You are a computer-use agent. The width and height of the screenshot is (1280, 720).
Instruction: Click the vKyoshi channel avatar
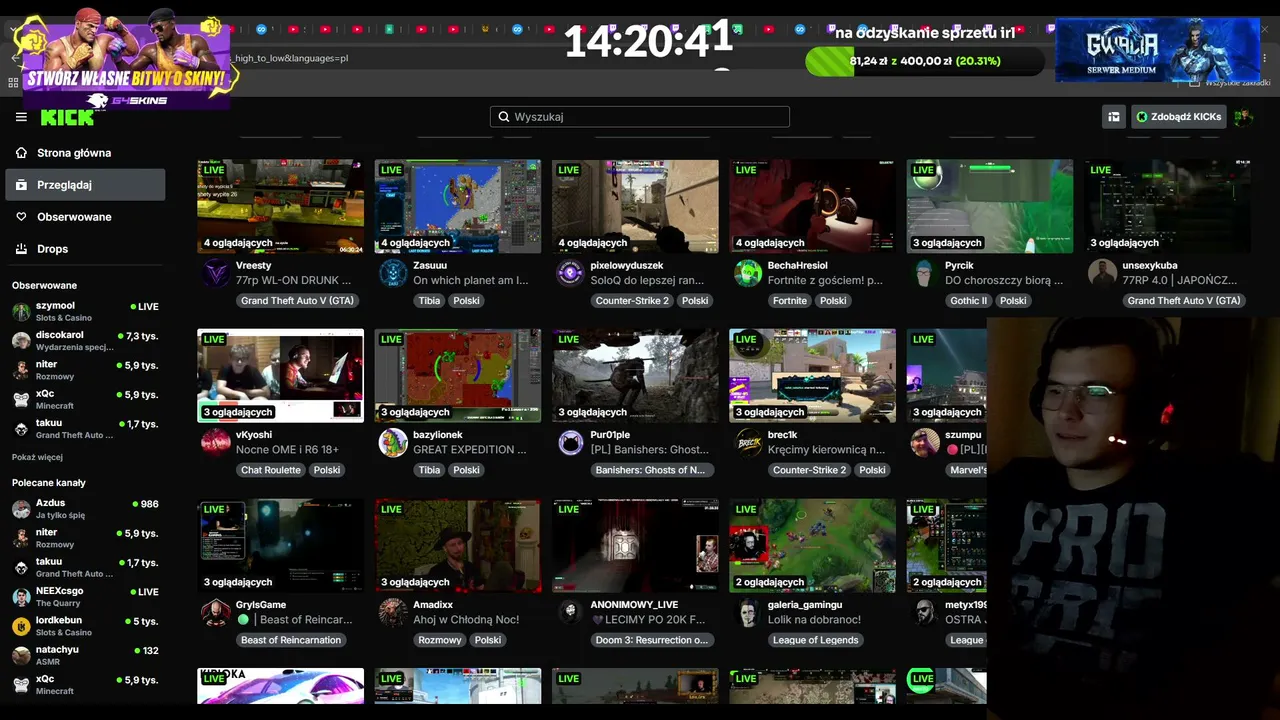(215, 442)
